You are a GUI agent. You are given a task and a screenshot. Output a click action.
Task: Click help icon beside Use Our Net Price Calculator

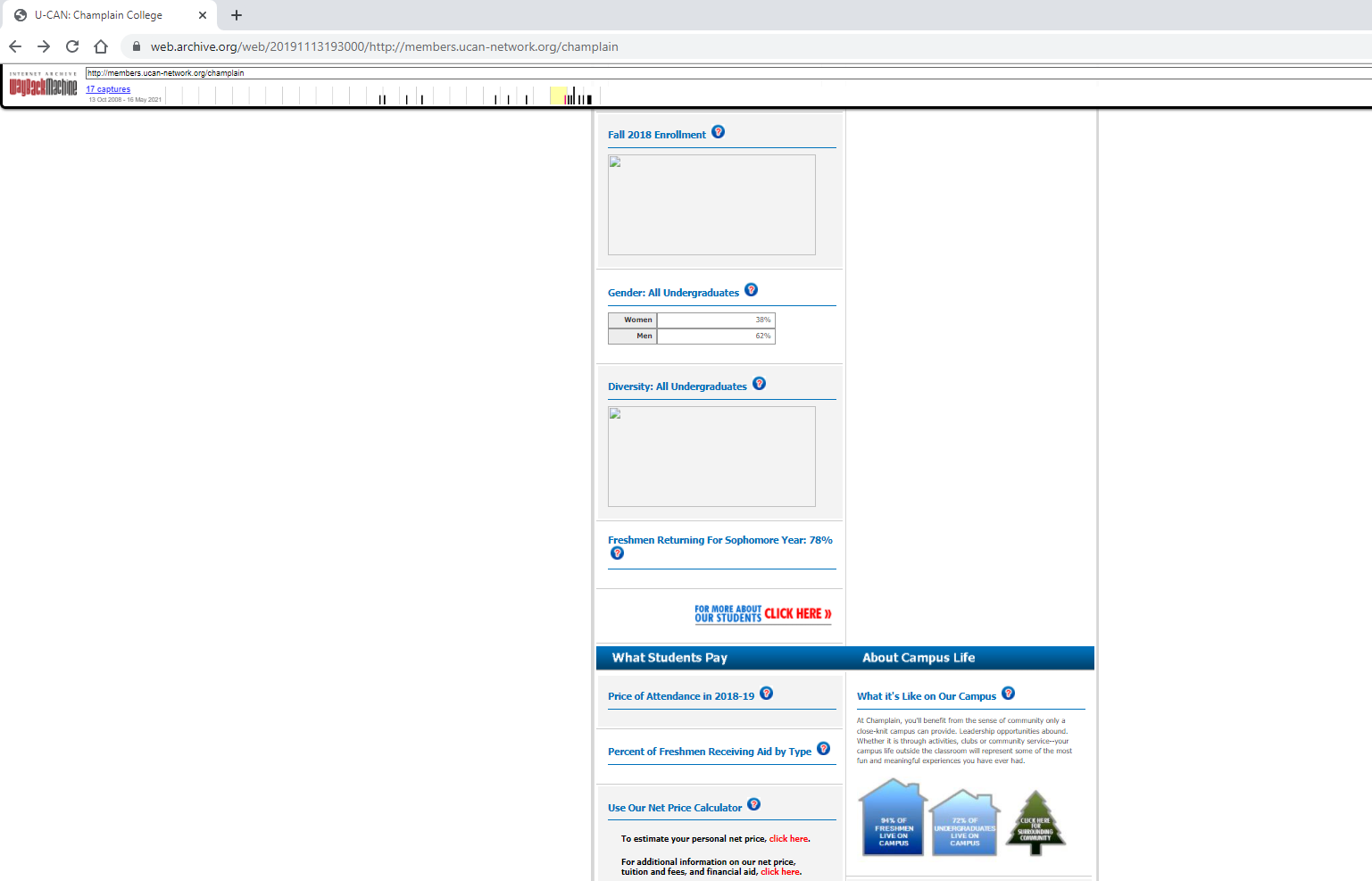tap(753, 805)
